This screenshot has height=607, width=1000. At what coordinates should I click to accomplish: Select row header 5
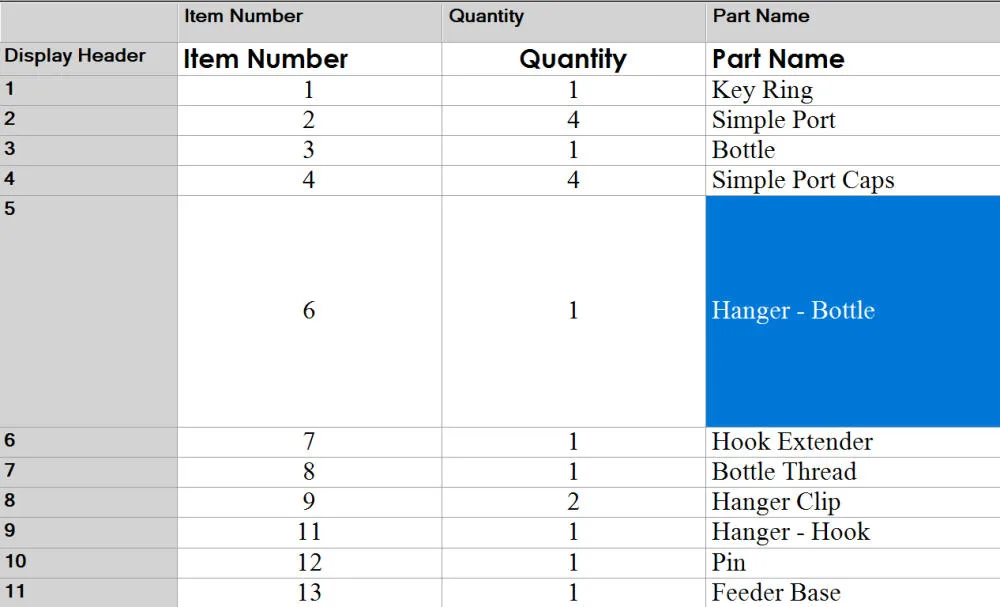89,311
